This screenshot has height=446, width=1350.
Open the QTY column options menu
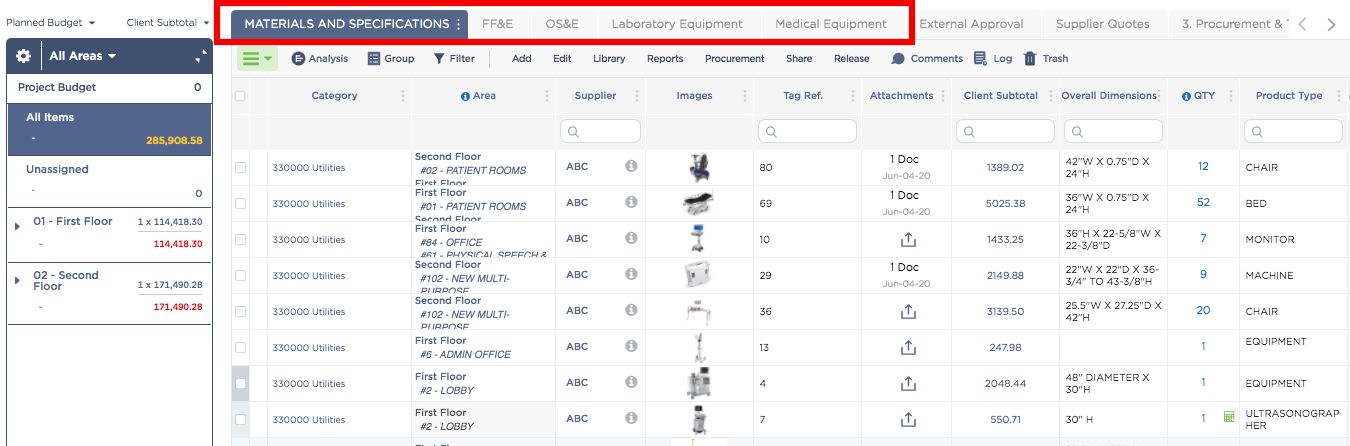(1231, 96)
